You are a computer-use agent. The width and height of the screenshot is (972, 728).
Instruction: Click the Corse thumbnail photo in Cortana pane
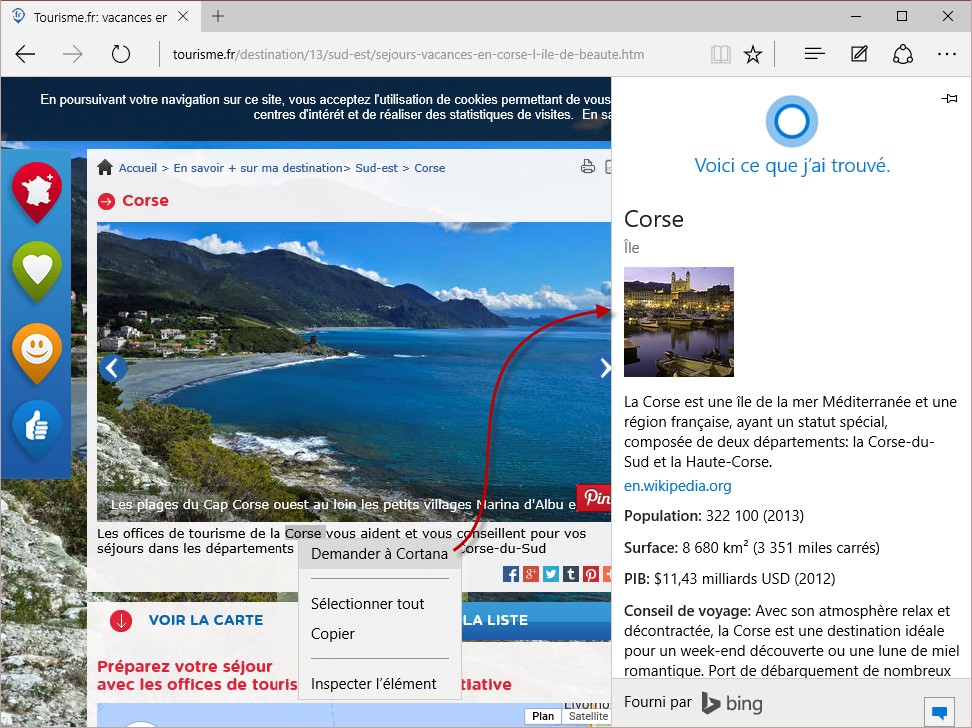(678, 321)
